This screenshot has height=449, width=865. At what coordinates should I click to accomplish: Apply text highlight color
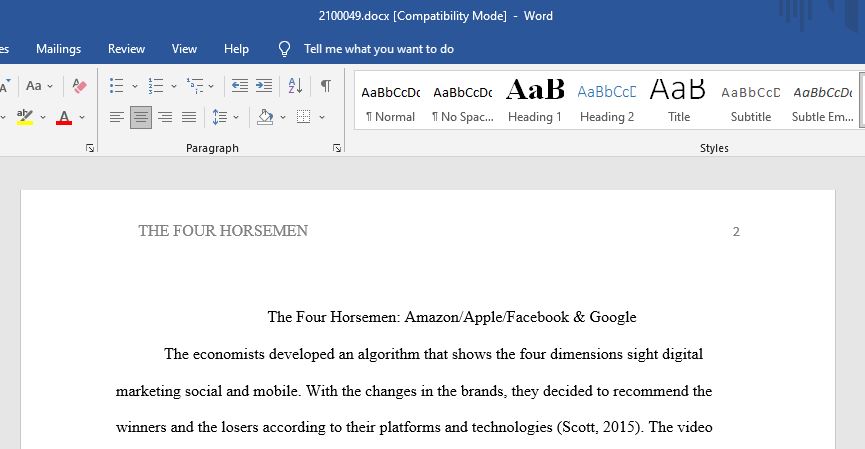tap(25, 117)
